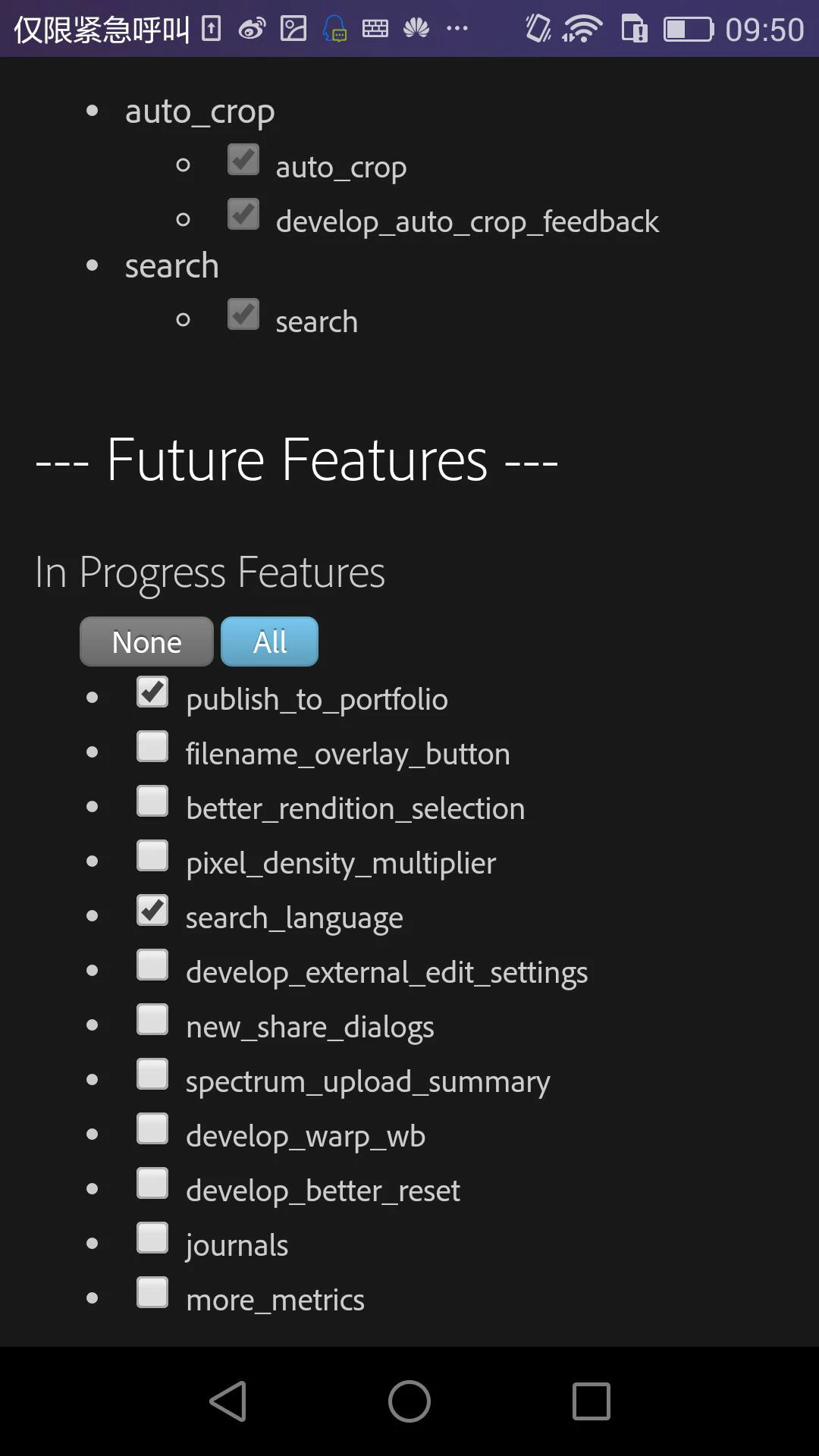Uncheck the publish_to_portfolio checkbox
The image size is (819, 1456).
pos(152,692)
